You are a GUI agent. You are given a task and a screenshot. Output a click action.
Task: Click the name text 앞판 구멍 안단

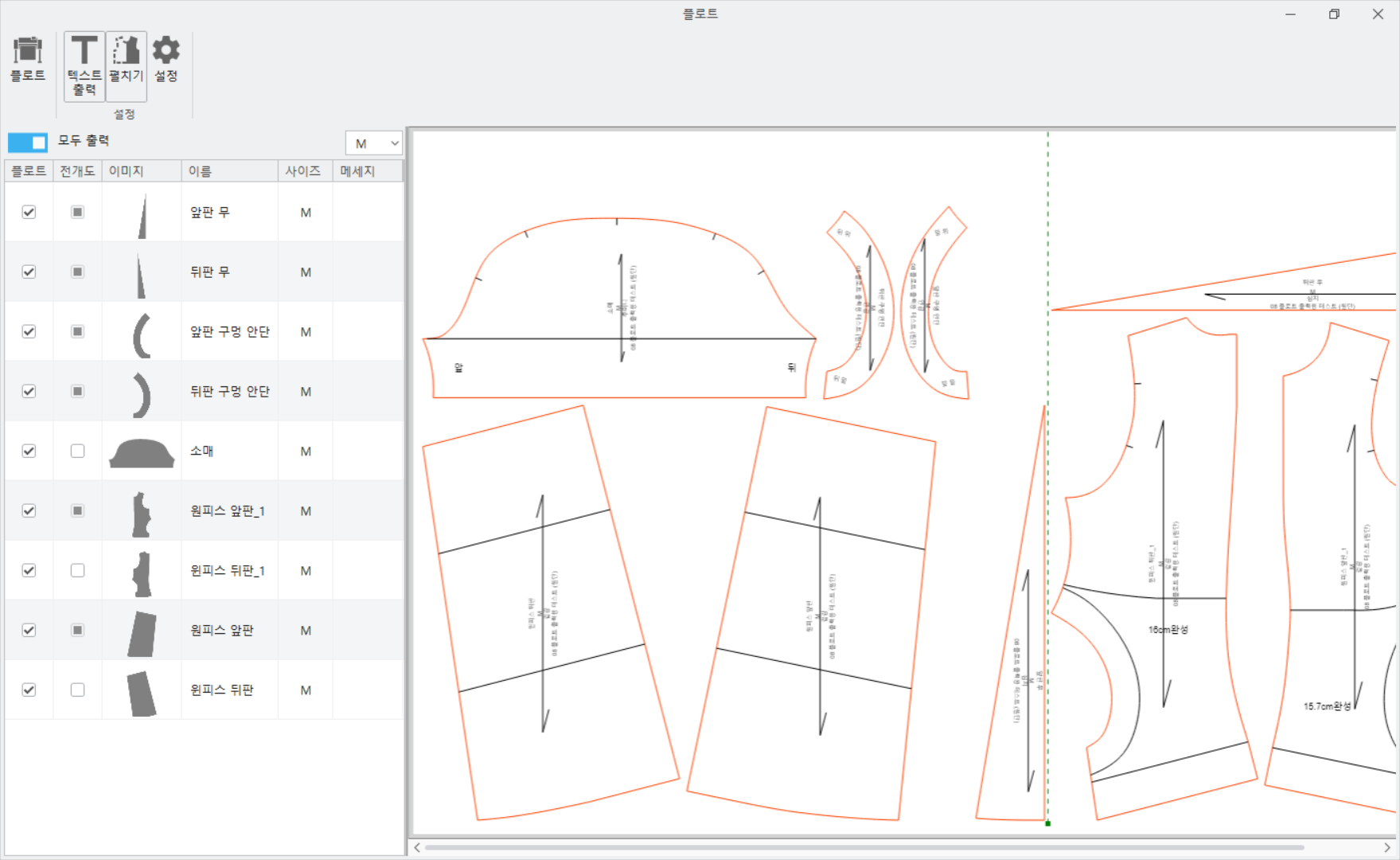(x=230, y=331)
